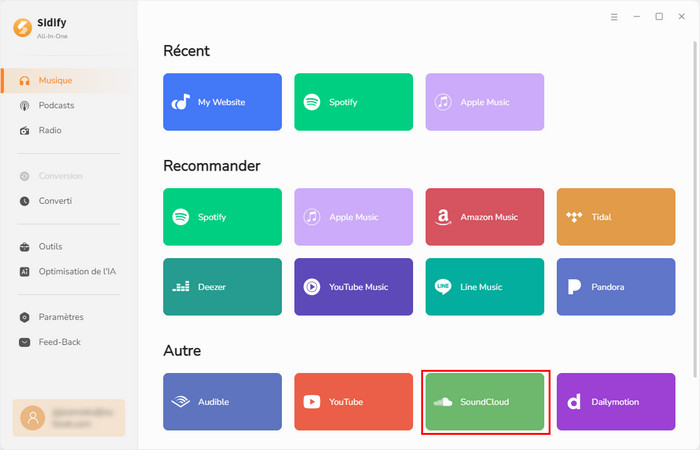Click the Podcasts microphone icon
The height and width of the screenshot is (450, 700).
tap(26, 105)
